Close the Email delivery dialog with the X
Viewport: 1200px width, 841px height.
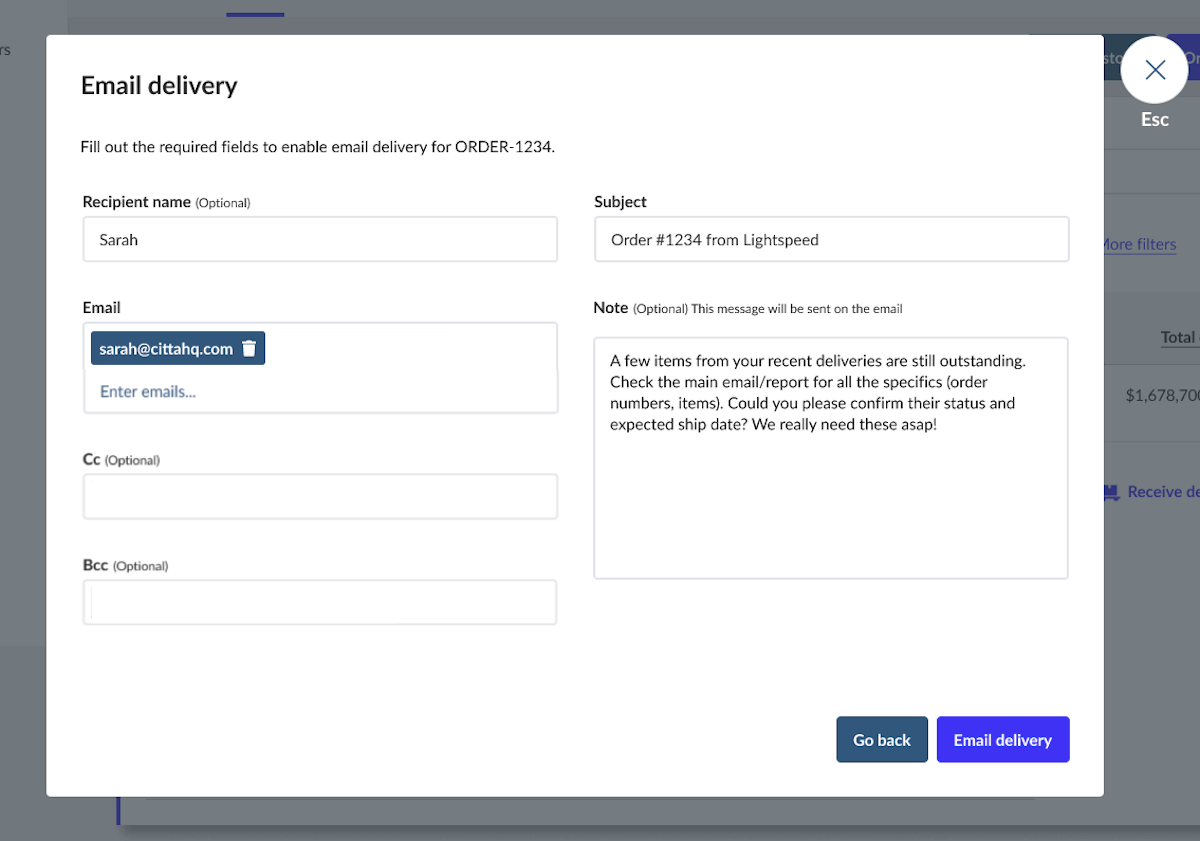[1154, 70]
